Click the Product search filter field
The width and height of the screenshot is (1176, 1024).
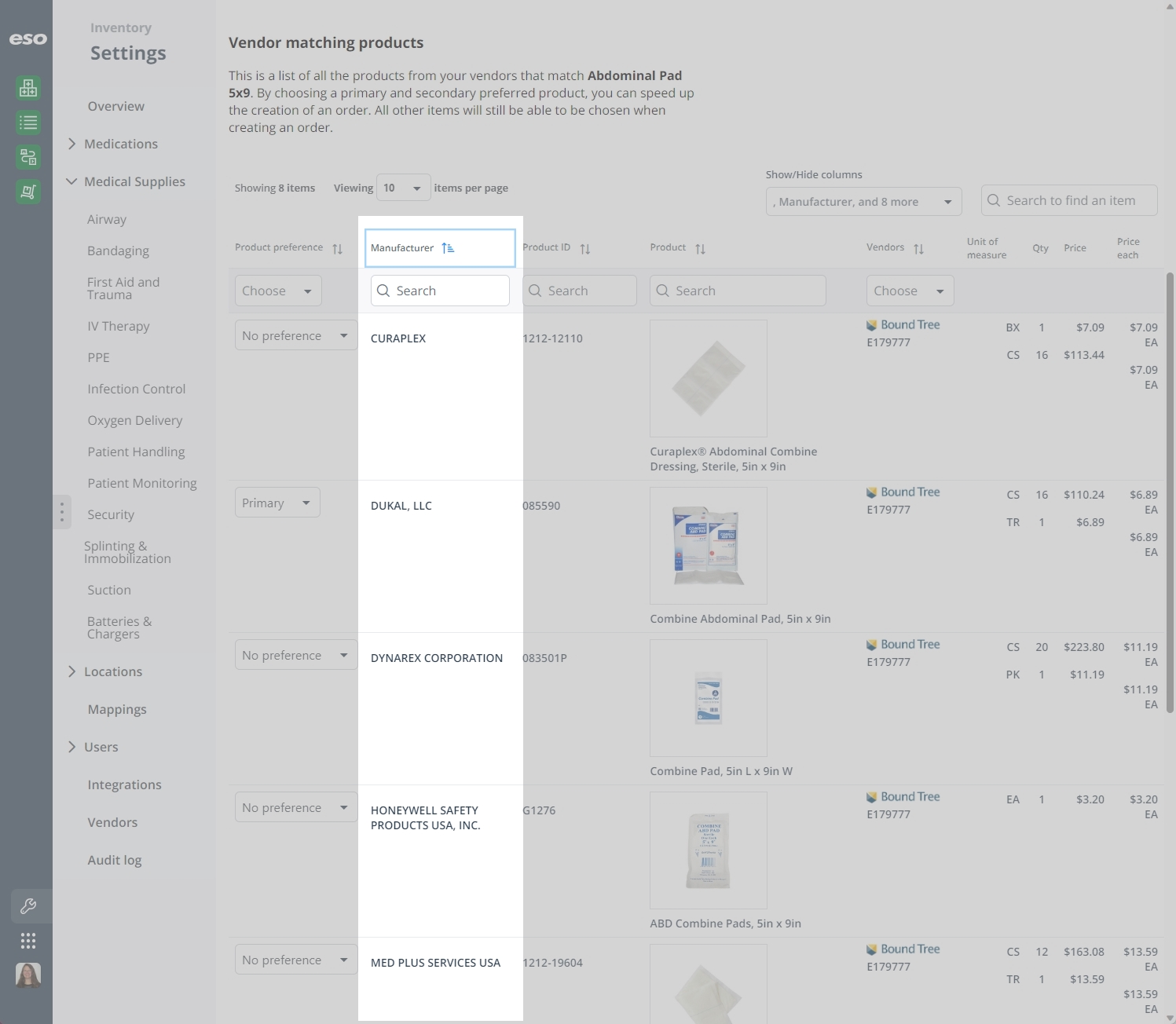(738, 291)
